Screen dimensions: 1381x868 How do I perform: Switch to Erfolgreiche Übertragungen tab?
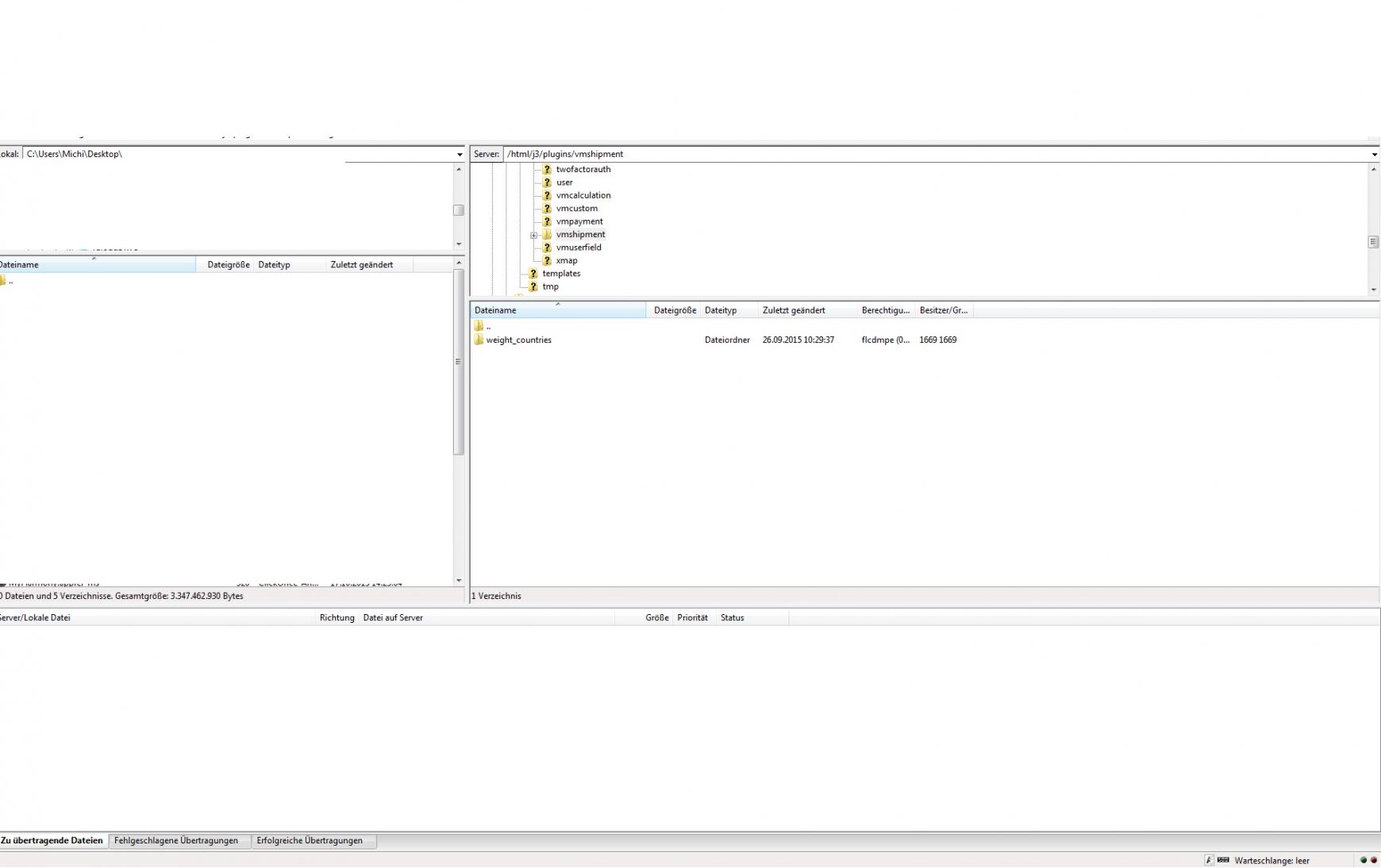310,840
